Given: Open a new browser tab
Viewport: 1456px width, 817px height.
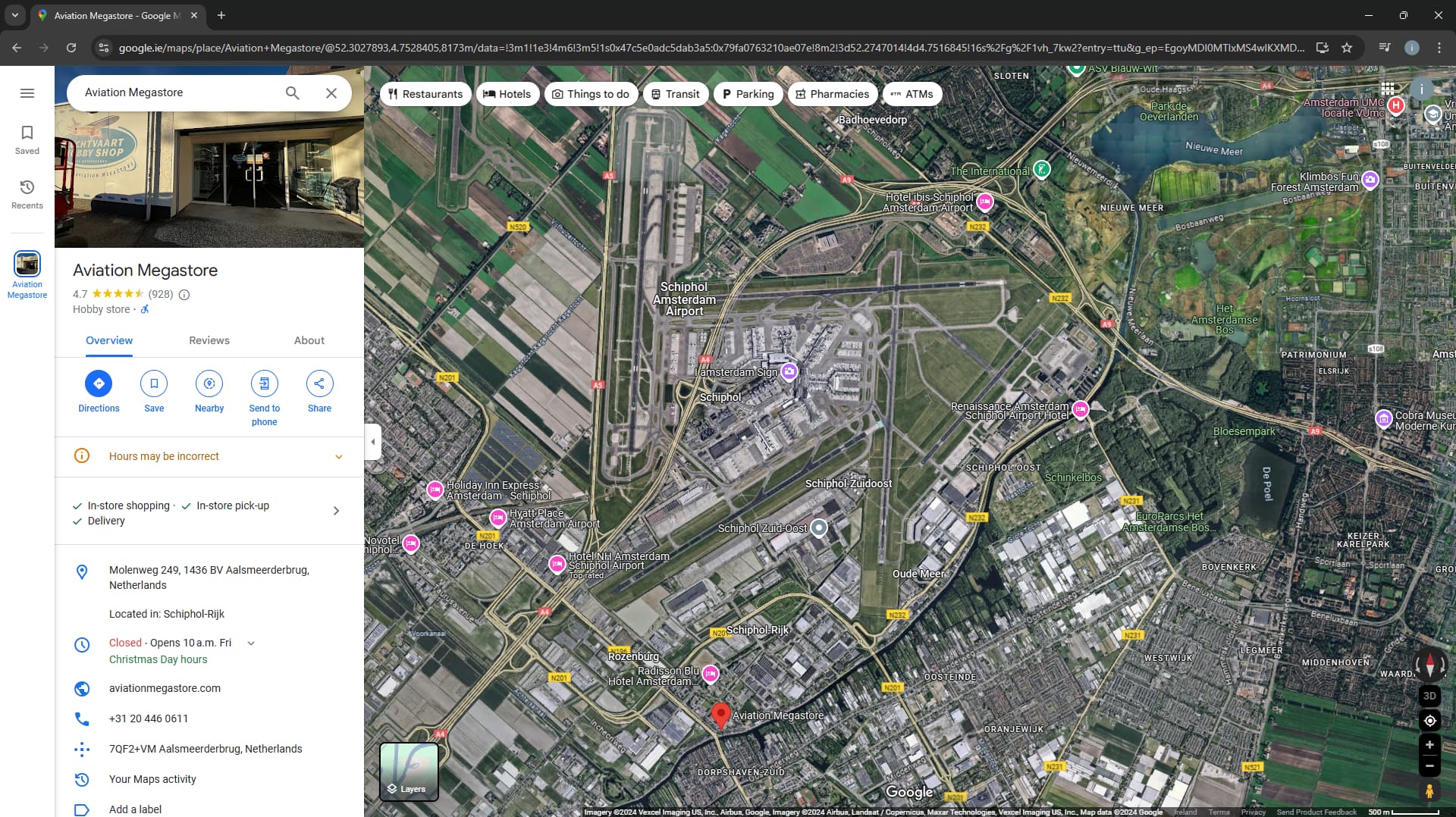Looking at the screenshot, I should click(x=221, y=15).
